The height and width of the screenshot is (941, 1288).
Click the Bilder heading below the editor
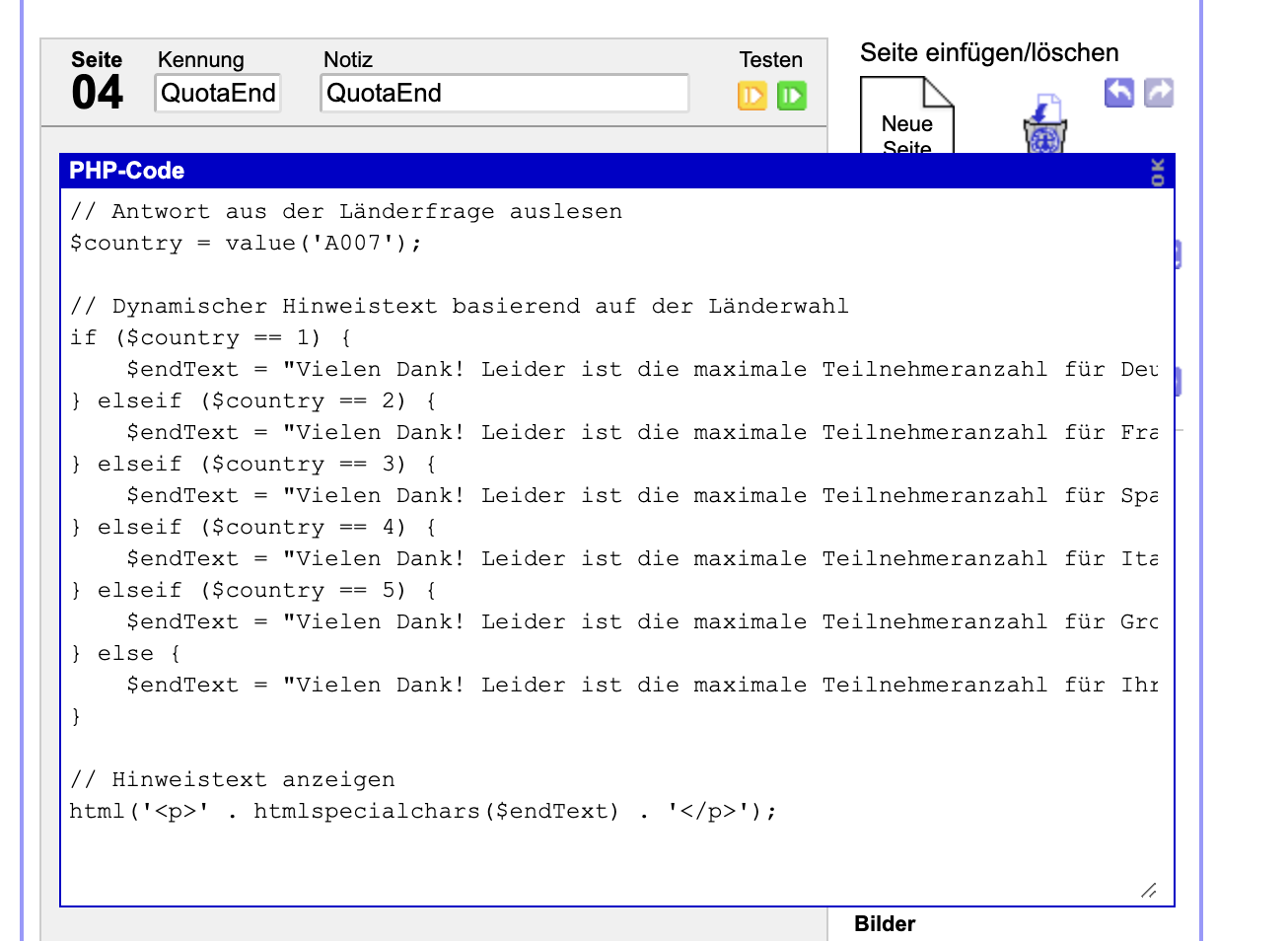pyautogui.click(x=885, y=923)
